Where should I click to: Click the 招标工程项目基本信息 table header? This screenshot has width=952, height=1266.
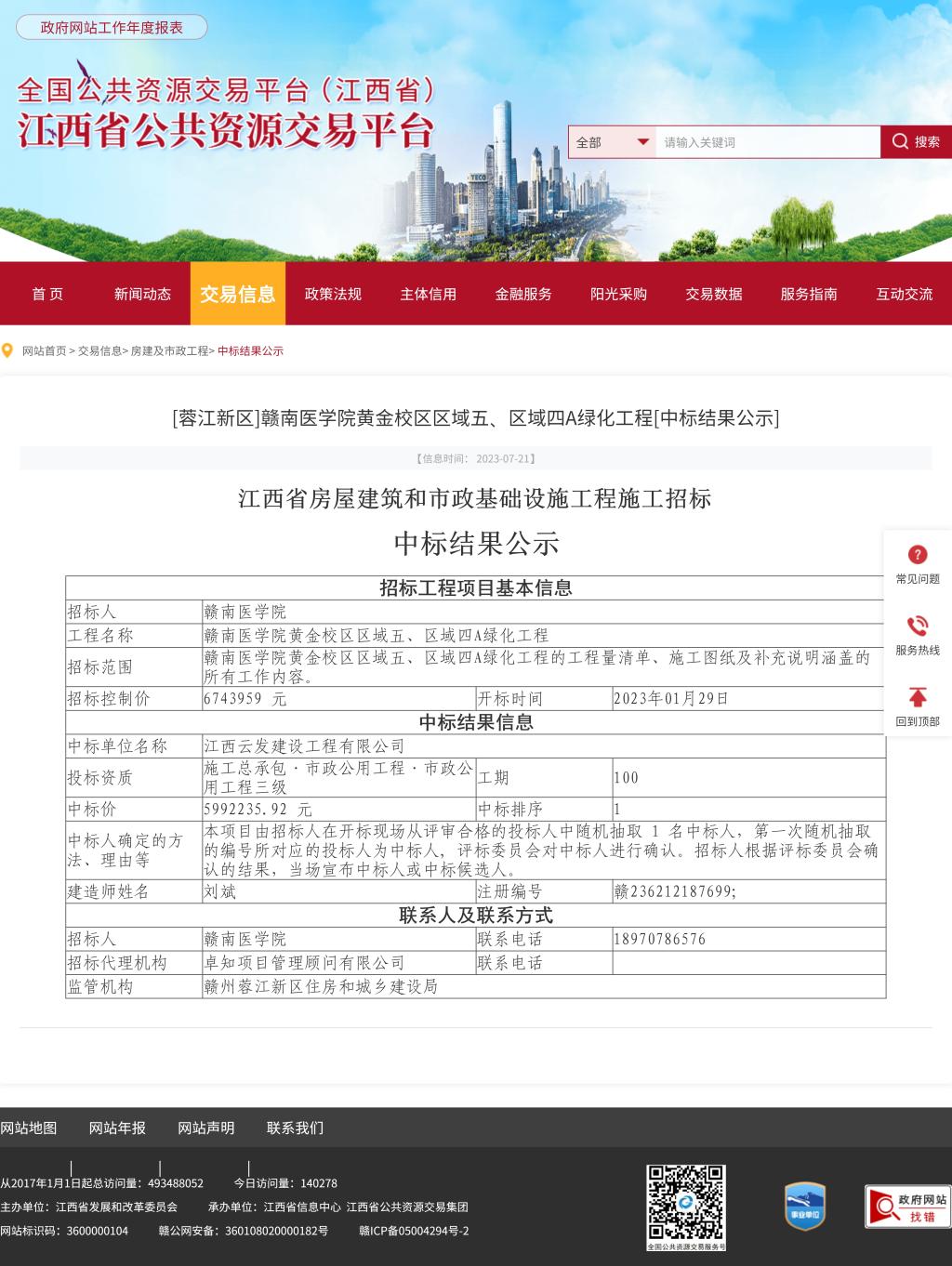coord(476,587)
